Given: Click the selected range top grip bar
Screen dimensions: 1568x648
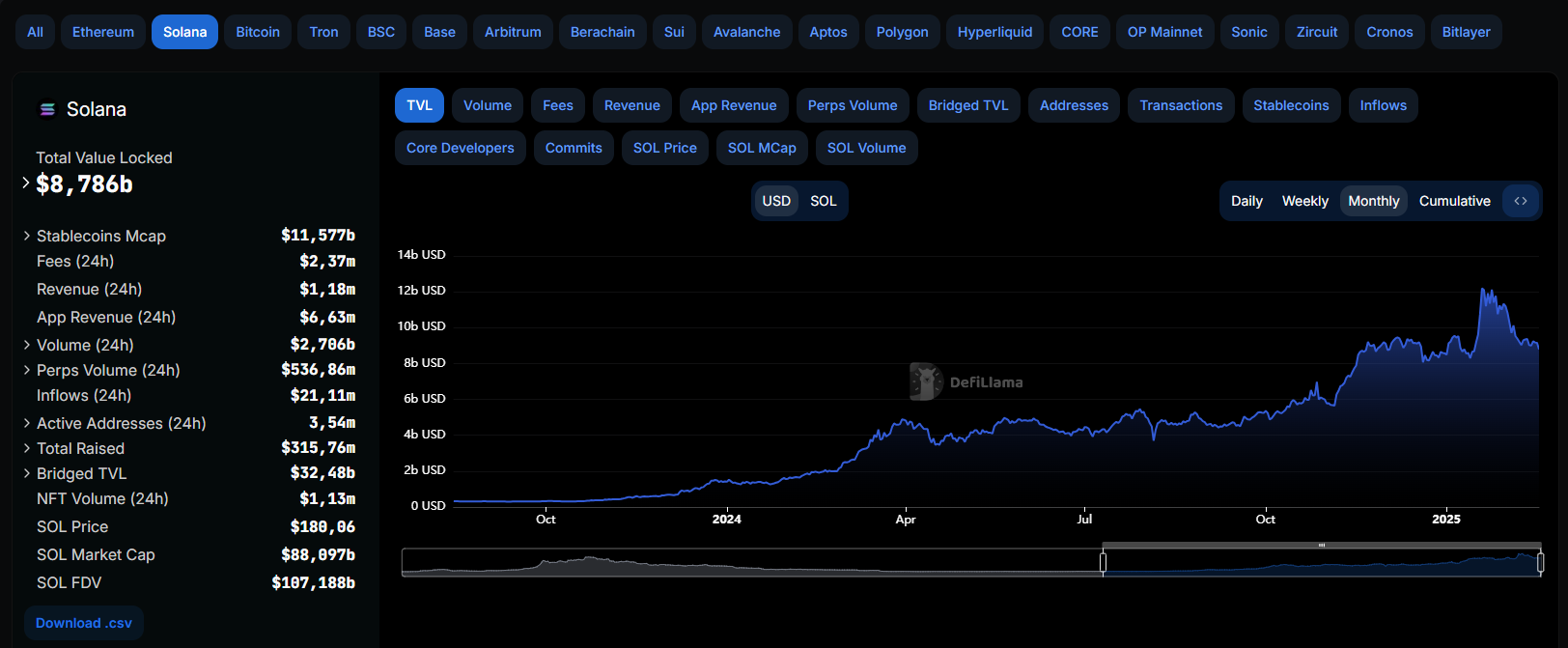Looking at the screenshot, I should tap(1322, 546).
